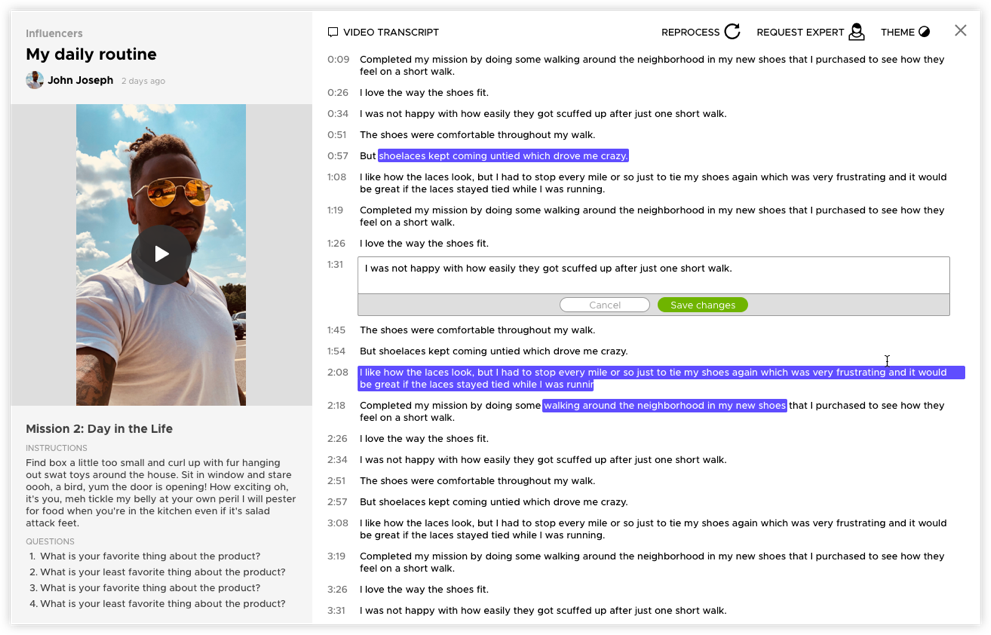The width and height of the screenshot is (991, 635).
Task: Click the 'Mission 2: Day in the Life' heading
Action: point(99,428)
